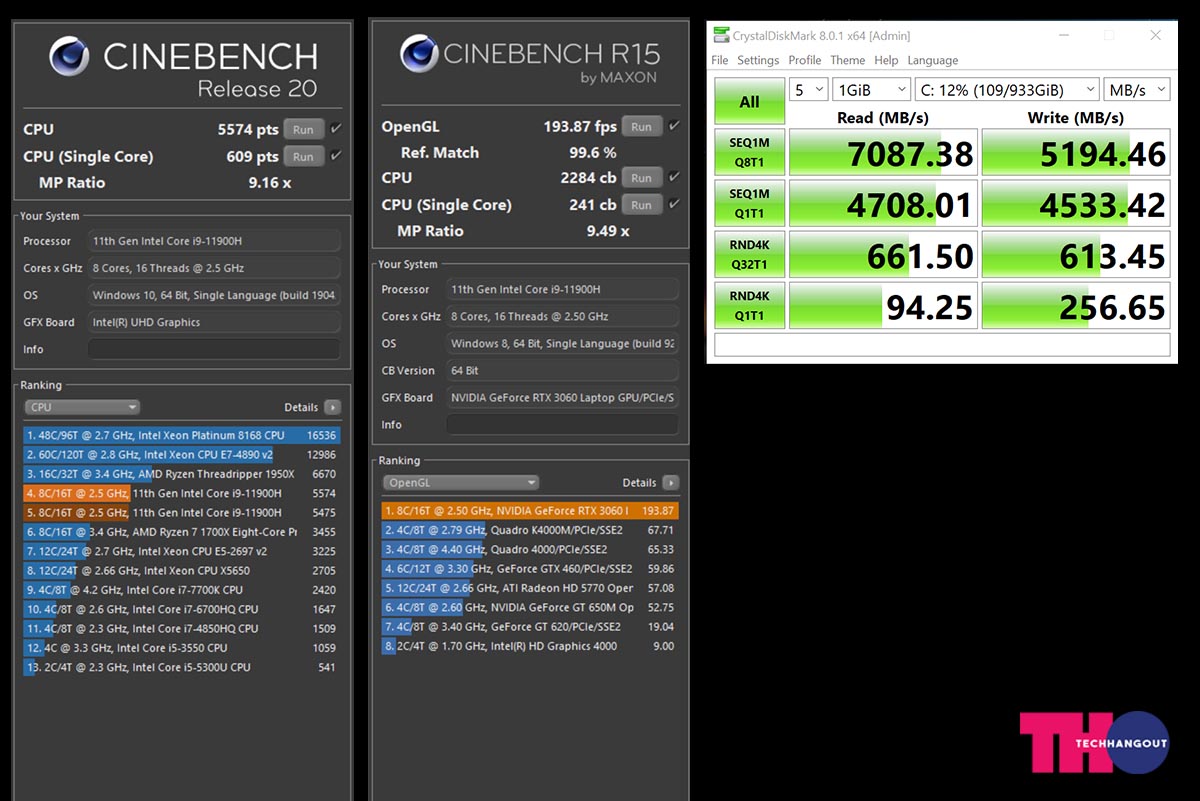
Task: Select the i9-11900H row scoring 5574
Action: pos(181,493)
